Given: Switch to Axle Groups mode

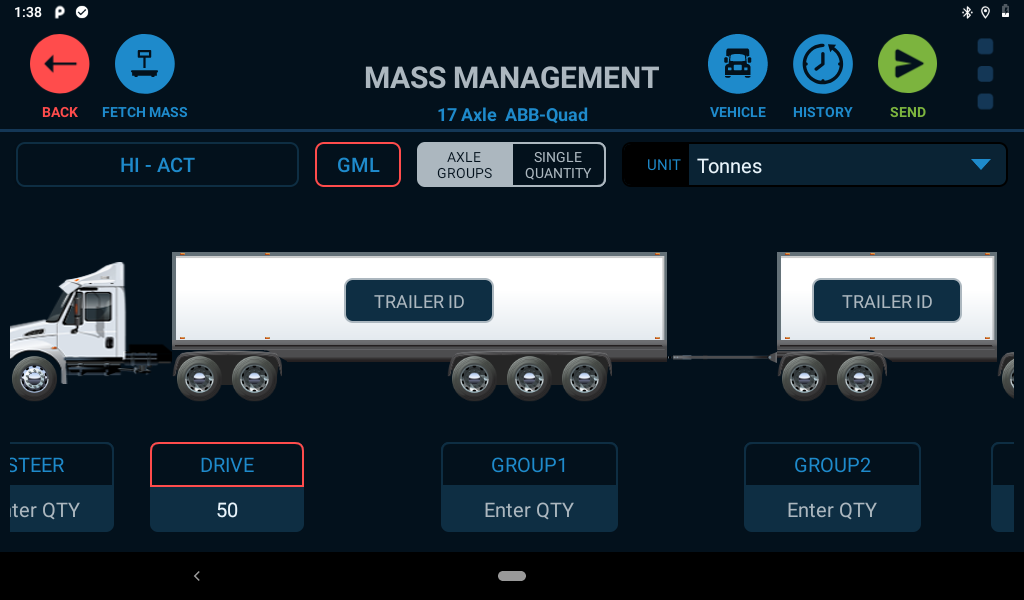Looking at the screenshot, I should point(464,165).
